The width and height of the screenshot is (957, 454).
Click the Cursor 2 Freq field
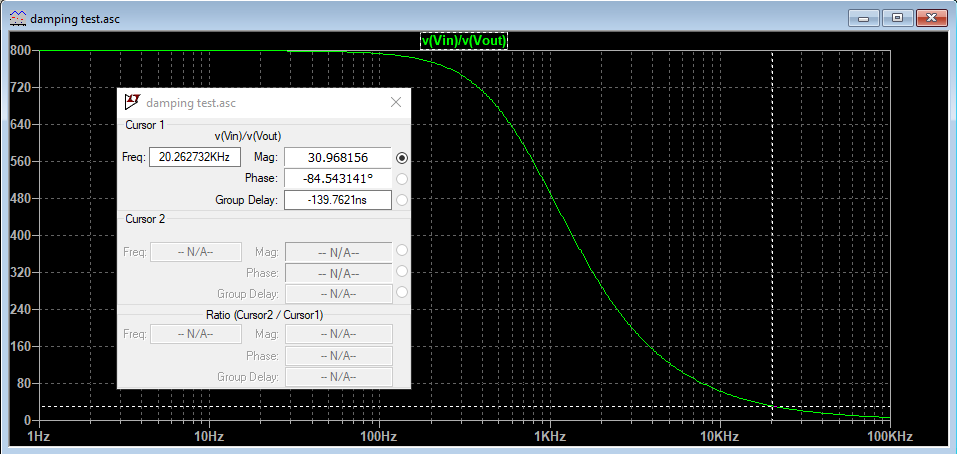tap(195, 252)
